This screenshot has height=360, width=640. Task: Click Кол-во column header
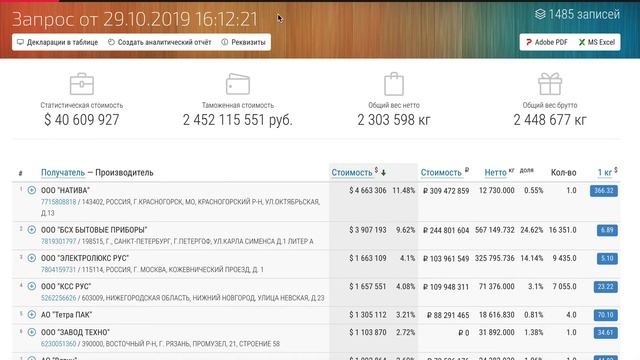[563, 173]
